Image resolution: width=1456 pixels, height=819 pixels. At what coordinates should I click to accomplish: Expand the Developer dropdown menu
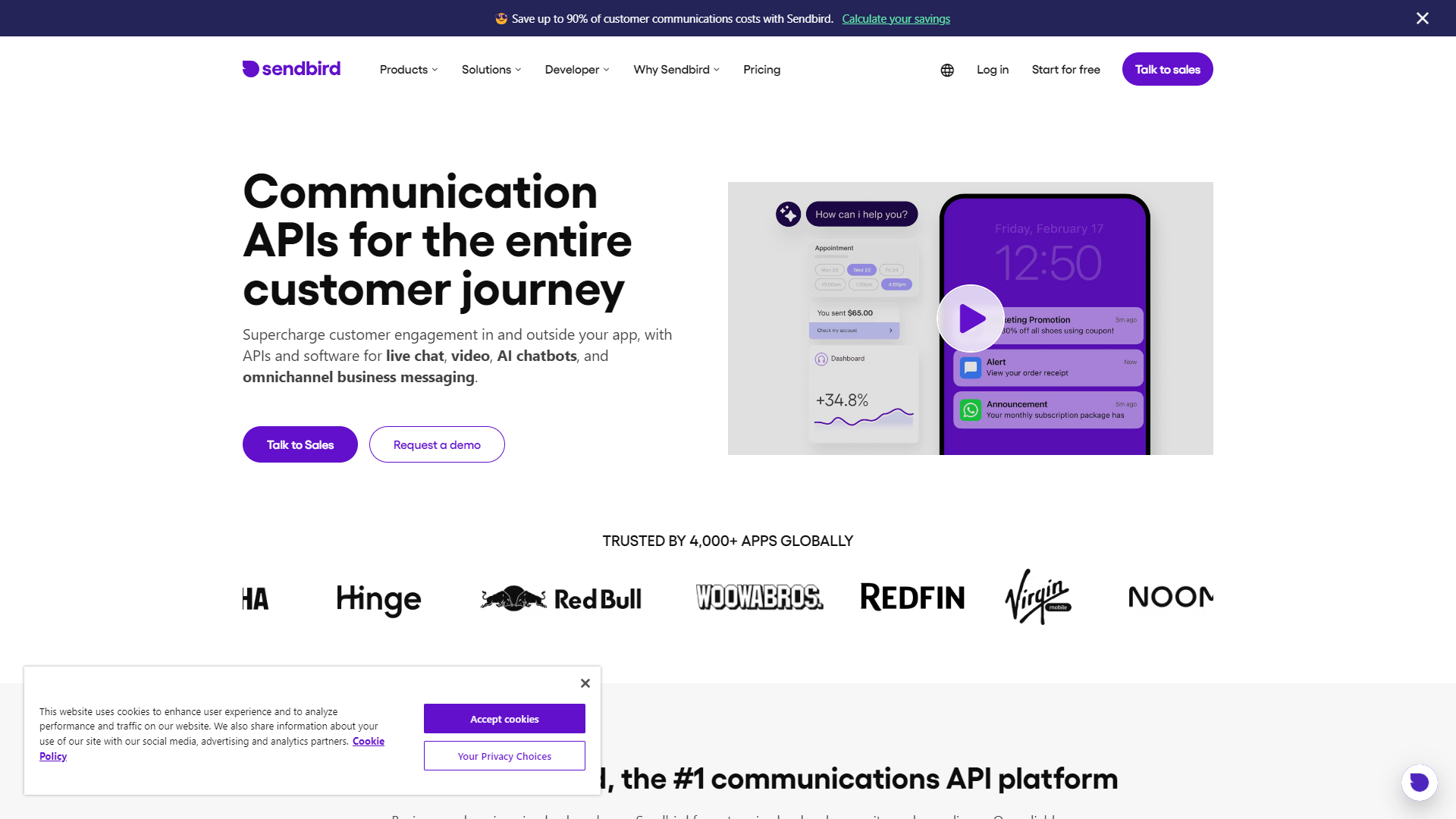tap(577, 69)
